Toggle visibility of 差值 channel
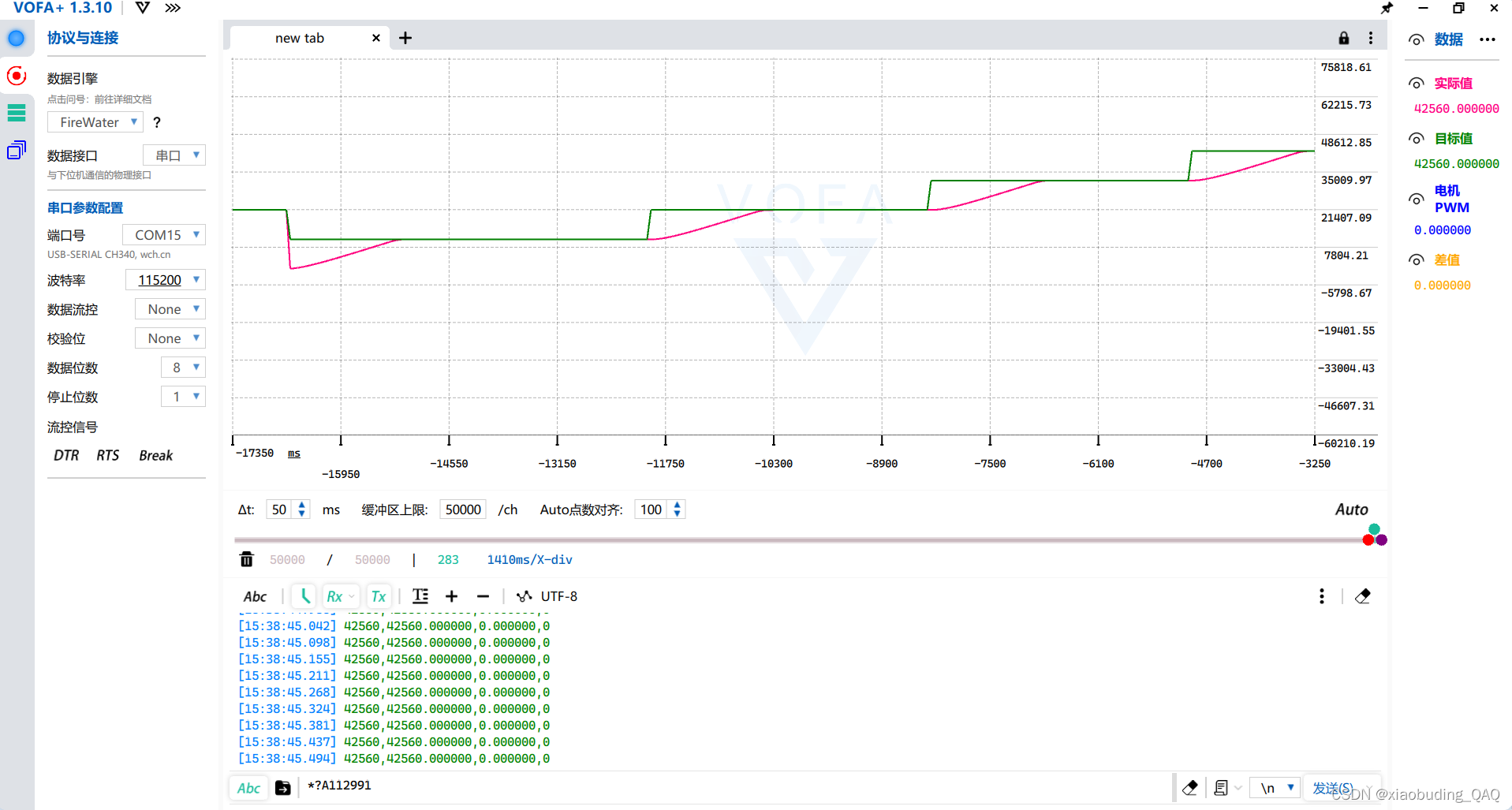Screen dimensions: 1512x810 tap(1417, 260)
